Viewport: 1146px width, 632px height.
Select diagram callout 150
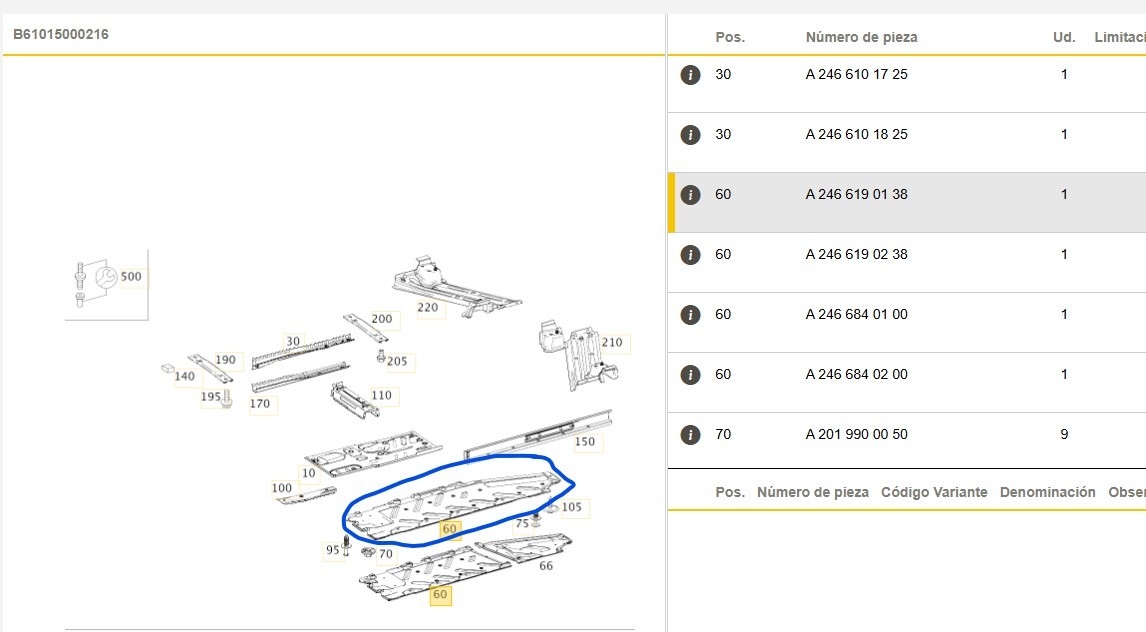[x=585, y=441]
